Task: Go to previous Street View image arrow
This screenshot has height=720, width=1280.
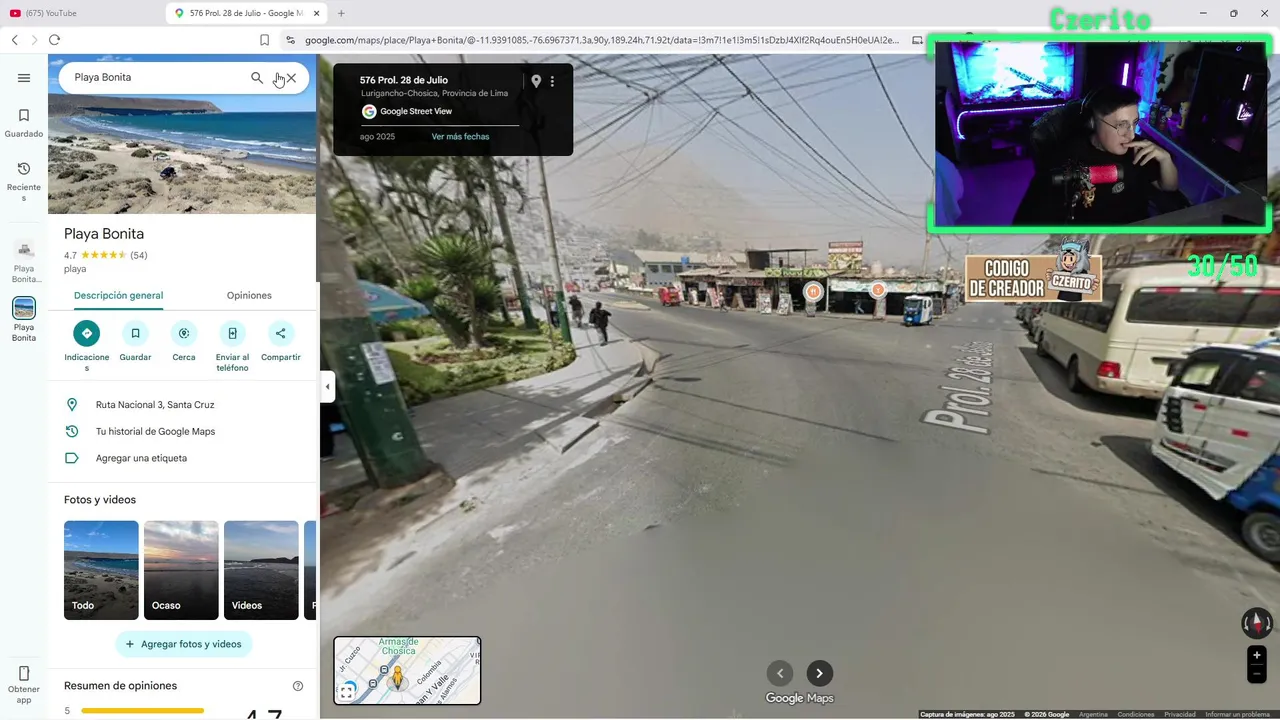Action: [780, 673]
